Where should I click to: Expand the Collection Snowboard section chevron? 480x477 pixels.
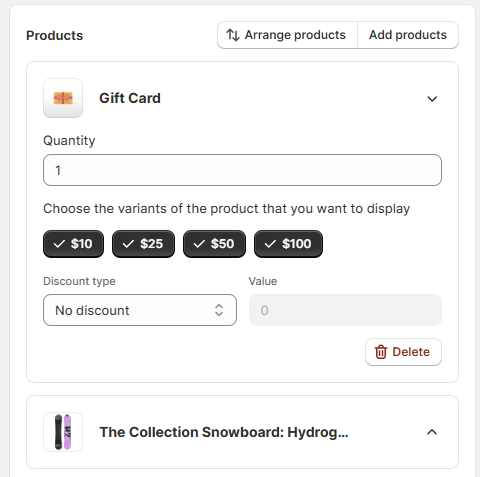point(432,432)
